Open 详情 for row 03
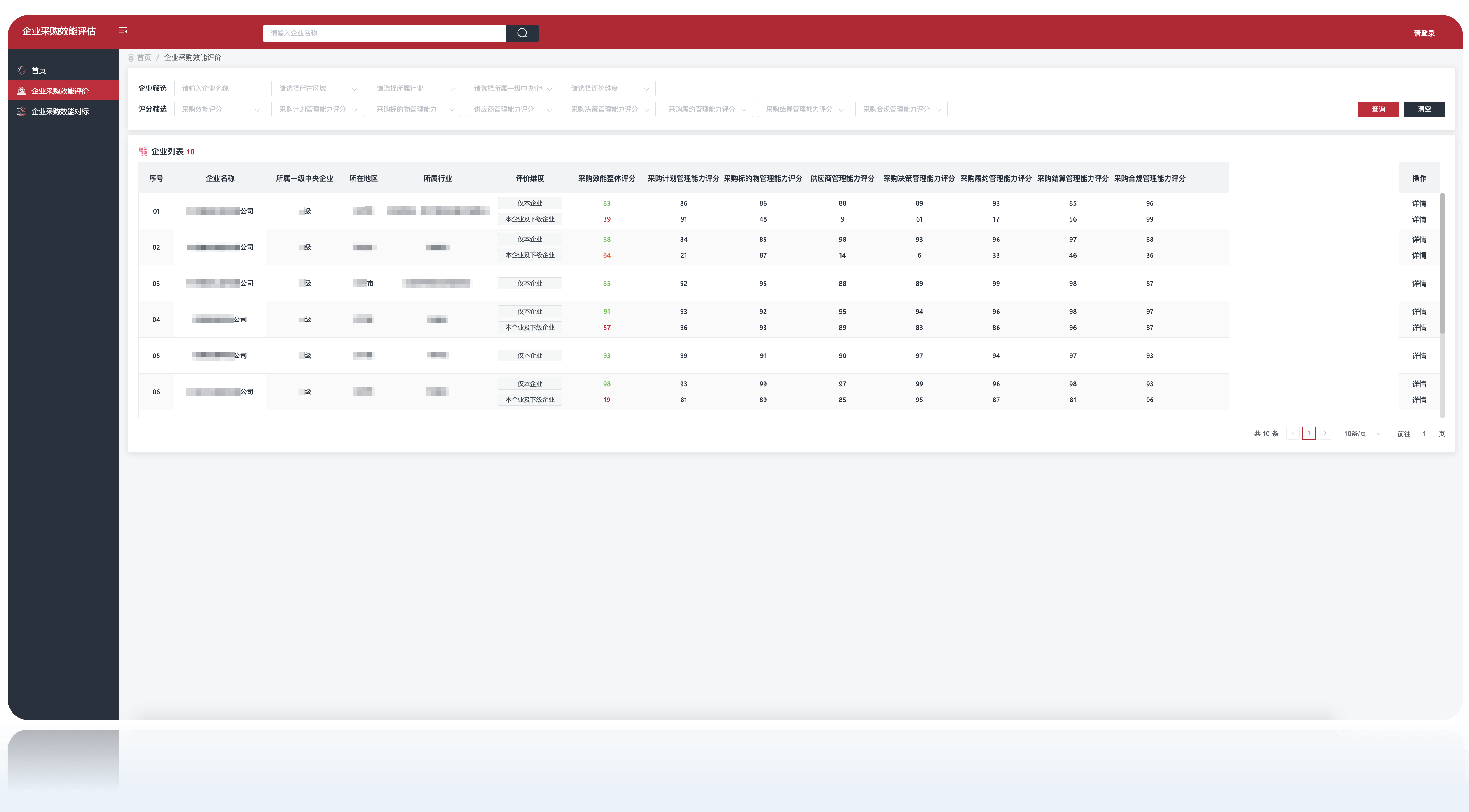 pyautogui.click(x=1419, y=284)
